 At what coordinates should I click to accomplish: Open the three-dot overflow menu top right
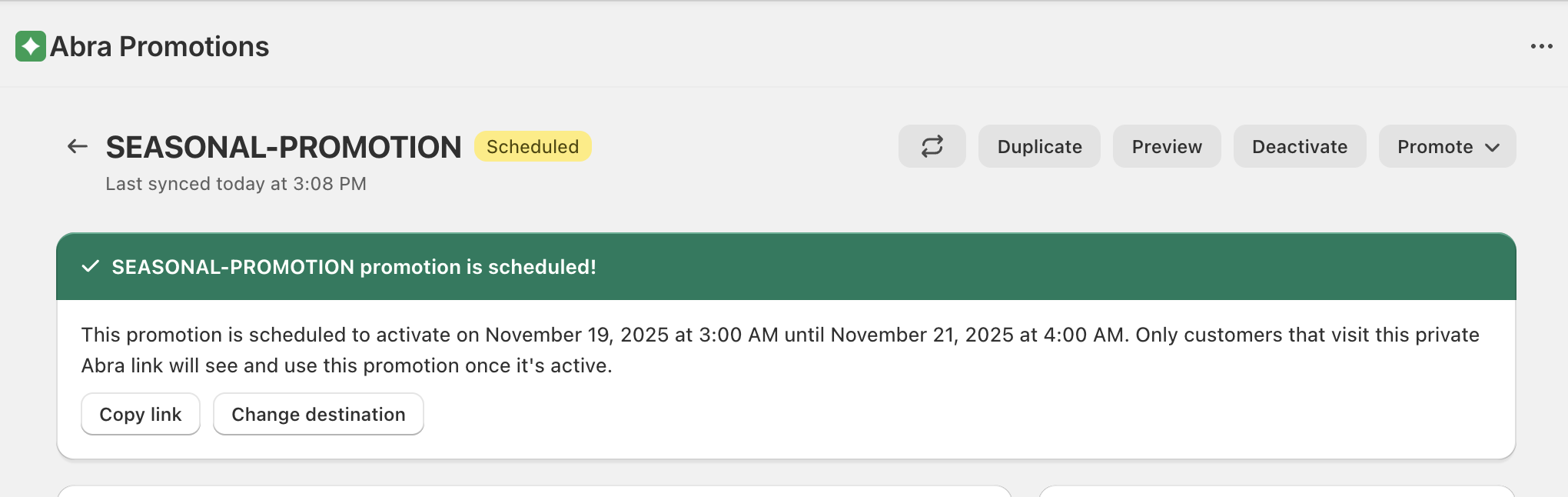(x=1542, y=46)
